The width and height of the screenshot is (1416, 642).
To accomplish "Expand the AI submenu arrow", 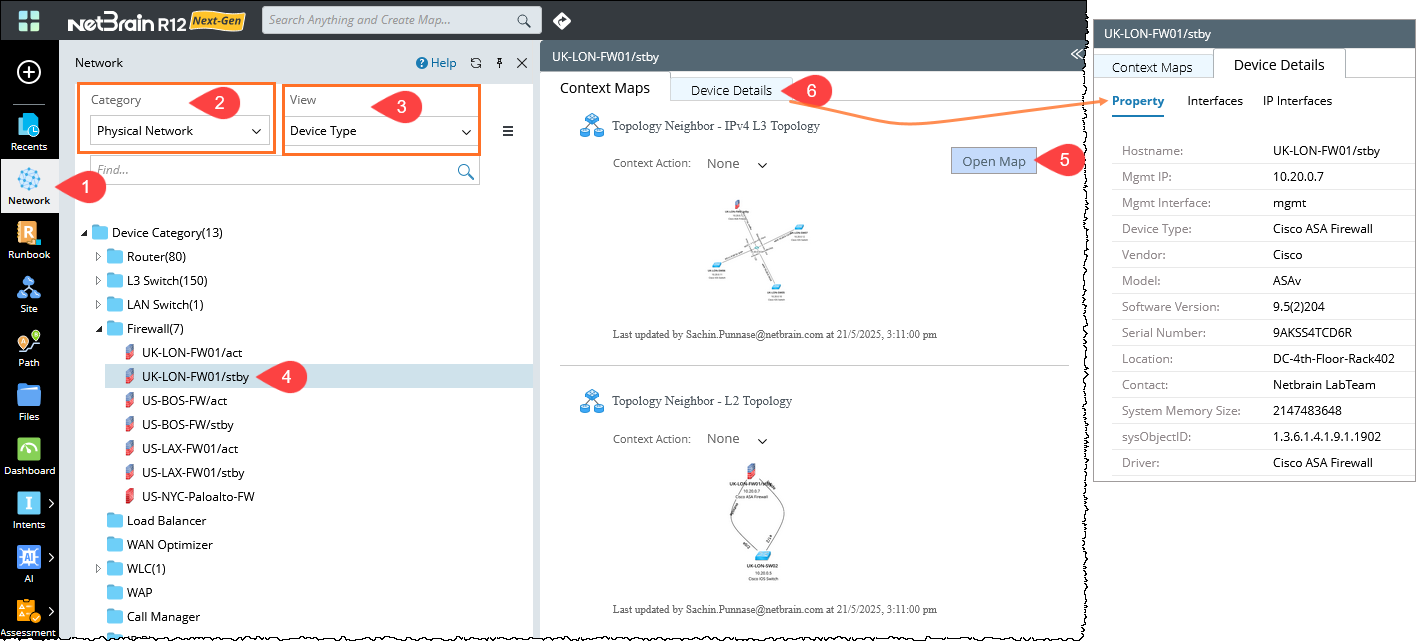I will (51, 557).
